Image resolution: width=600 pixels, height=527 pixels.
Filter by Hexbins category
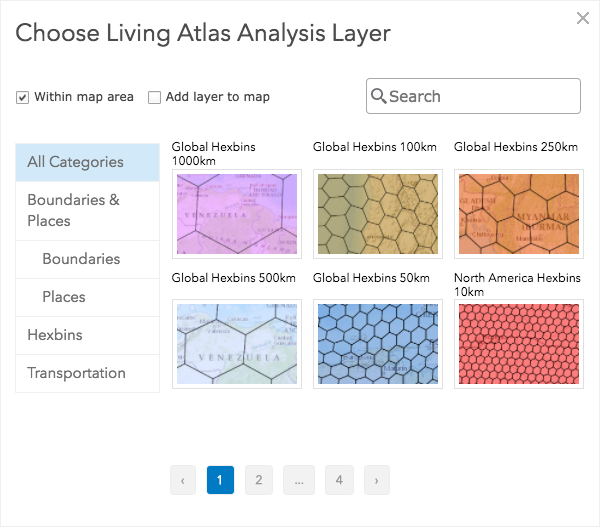pyautogui.click(x=87, y=335)
